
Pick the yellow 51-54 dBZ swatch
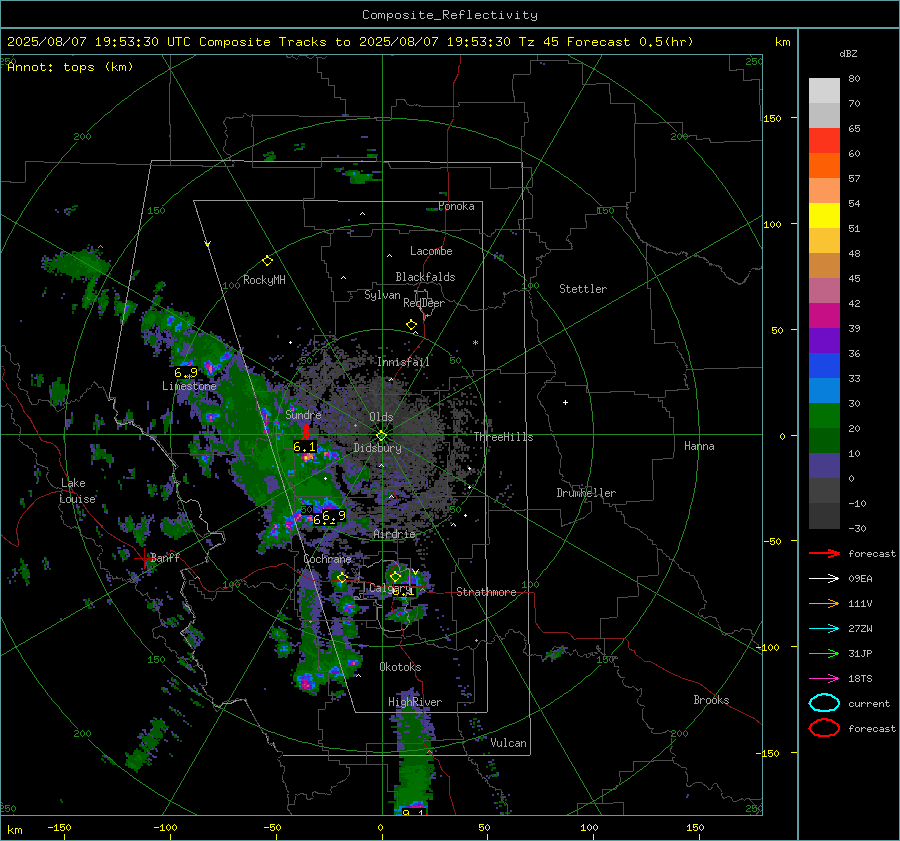(824, 216)
